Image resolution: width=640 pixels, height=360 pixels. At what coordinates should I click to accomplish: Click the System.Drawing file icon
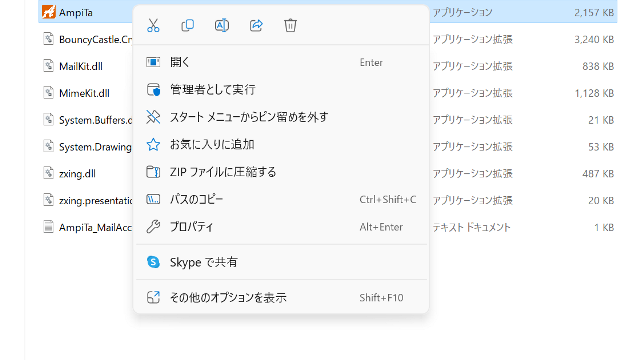(49, 146)
